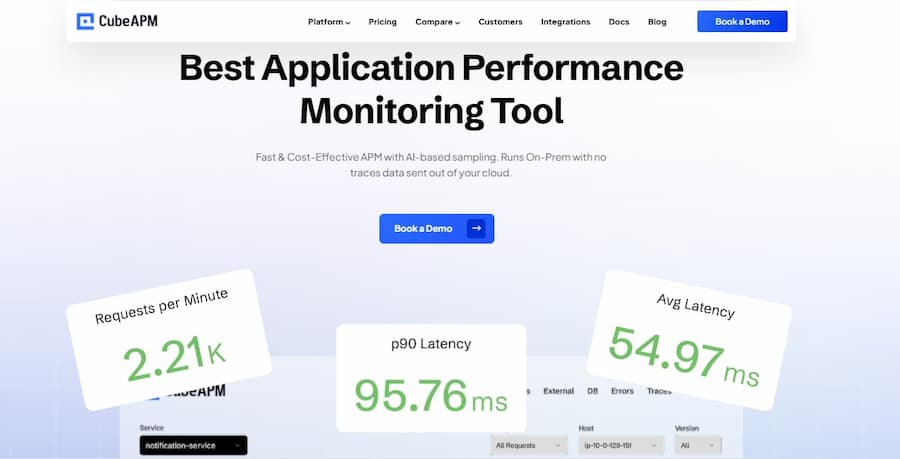900x459 pixels.
Task: Click the 'Monitoring Tool' heading line
Action: pos(432,111)
